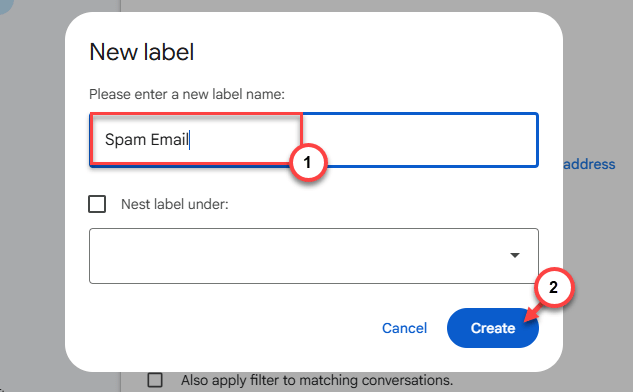Enable the Nest label under checkbox
This screenshot has width=633, height=392.
coord(97,204)
